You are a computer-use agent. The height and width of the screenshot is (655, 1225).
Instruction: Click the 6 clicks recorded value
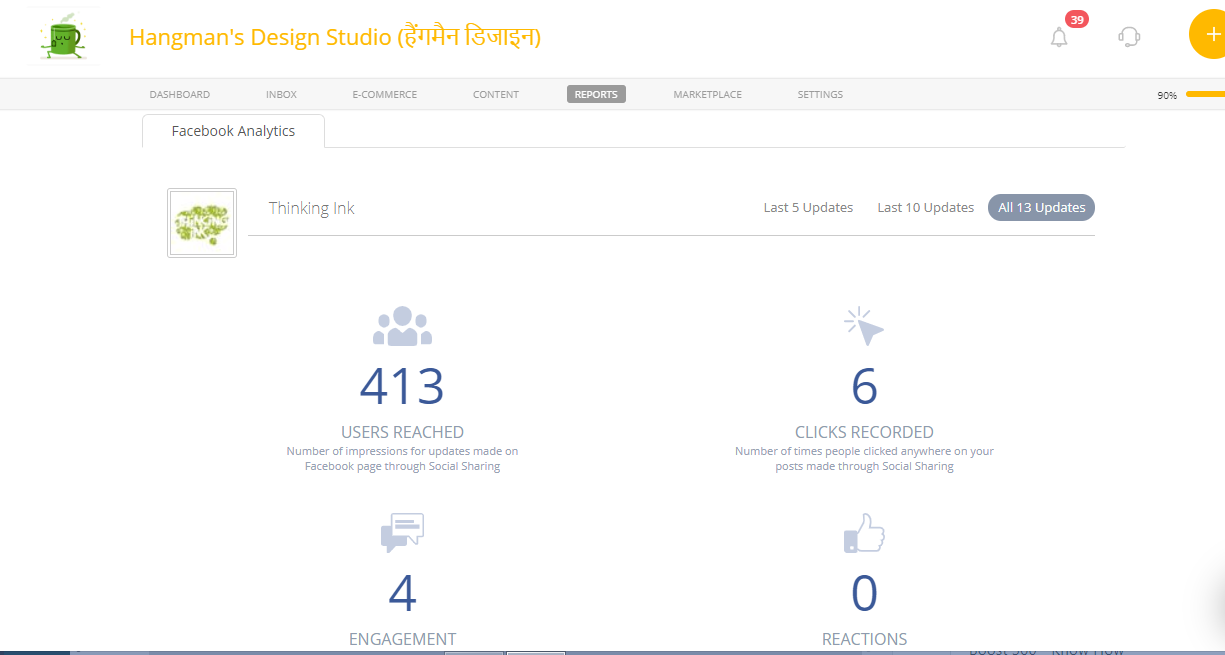pyautogui.click(x=864, y=387)
